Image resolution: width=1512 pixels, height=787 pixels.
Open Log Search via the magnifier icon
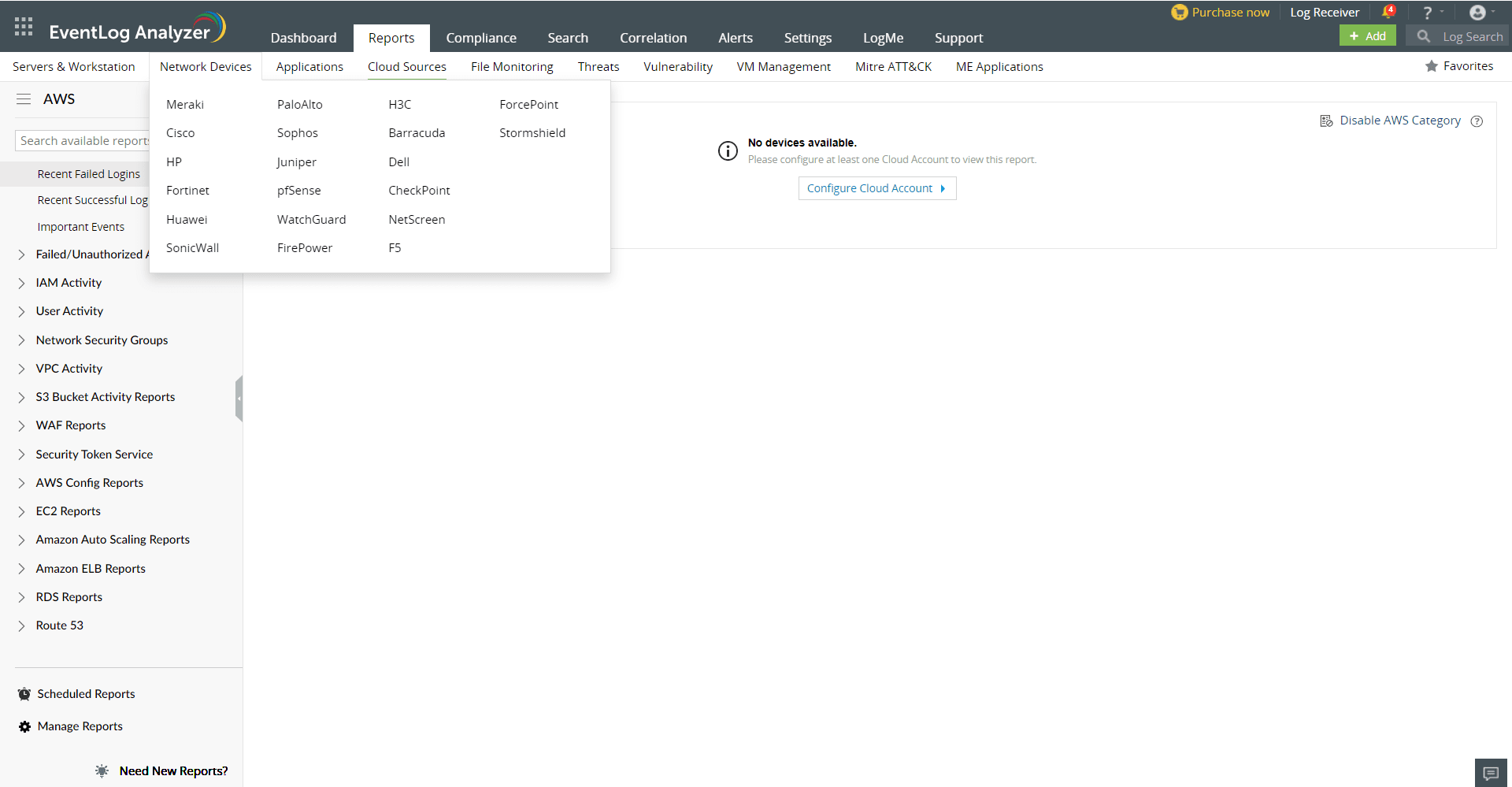[1423, 36]
